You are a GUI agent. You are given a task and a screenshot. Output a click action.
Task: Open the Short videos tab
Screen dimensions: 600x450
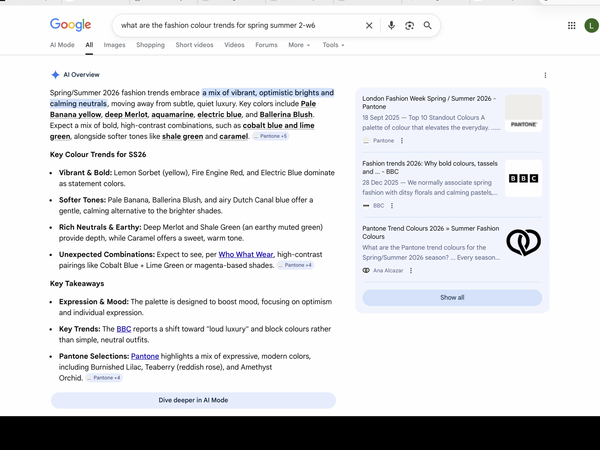pos(195,45)
